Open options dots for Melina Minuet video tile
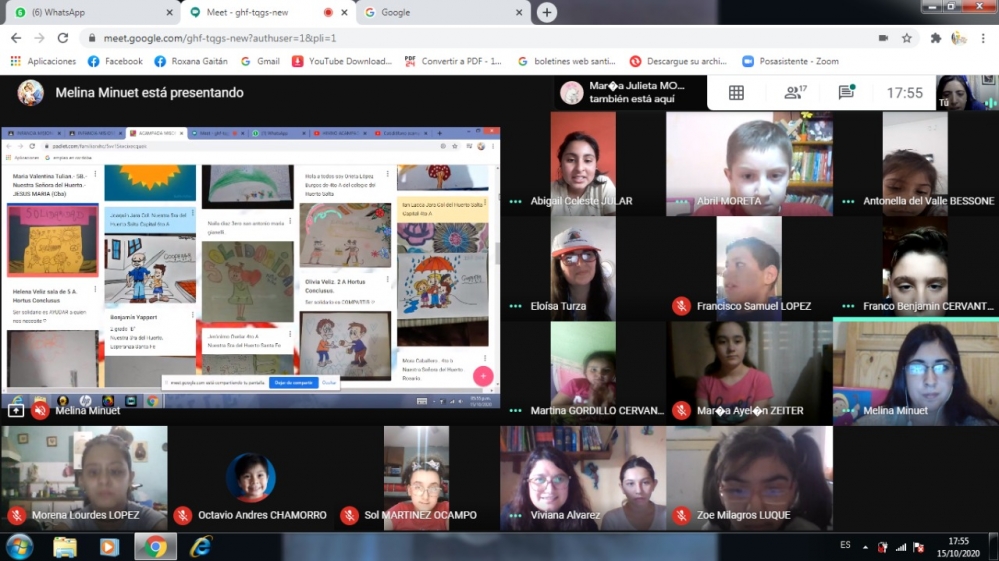The width and height of the screenshot is (999, 561). tap(848, 411)
